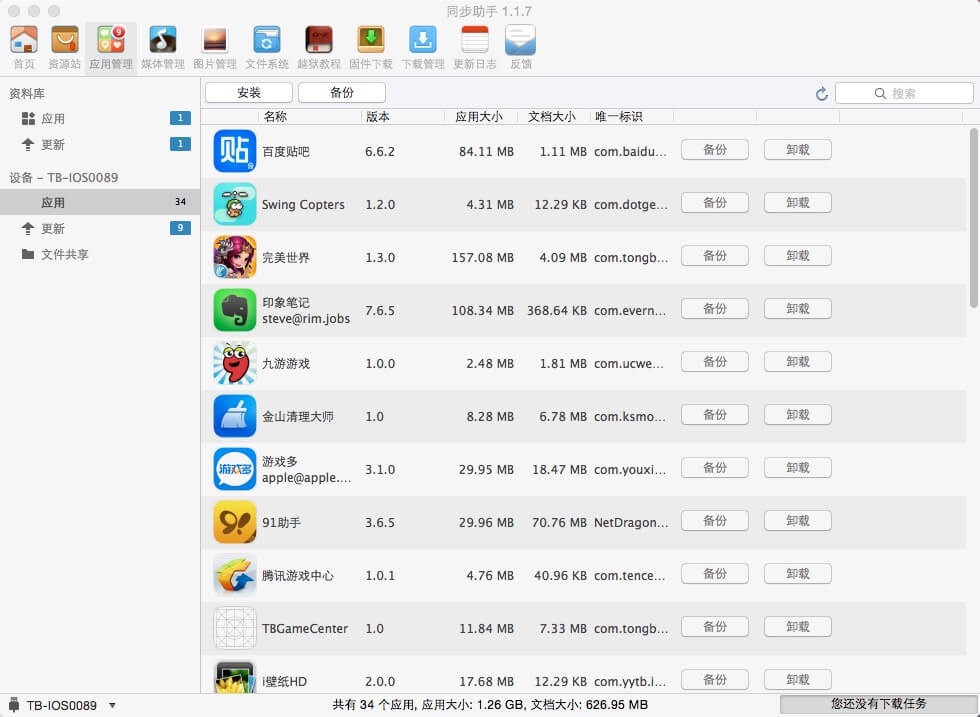The image size is (980, 717).
Task: Back up 百度贴吧 with its 备份 button
Action: coord(714,150)
